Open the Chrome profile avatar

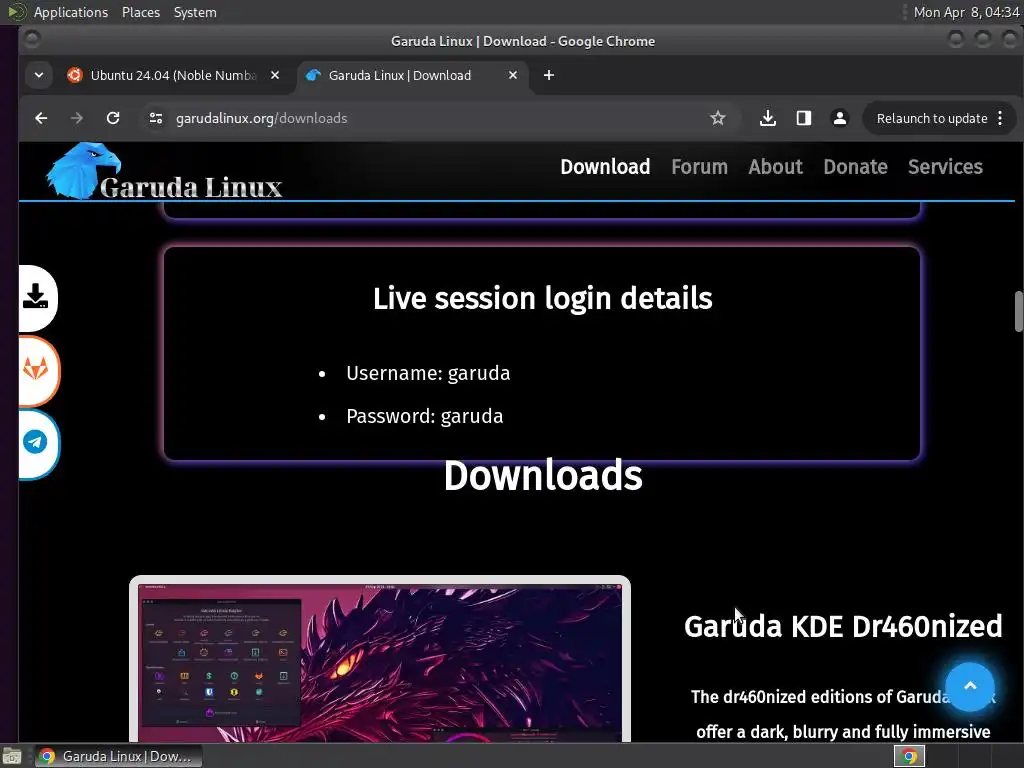tap(840, 118)
